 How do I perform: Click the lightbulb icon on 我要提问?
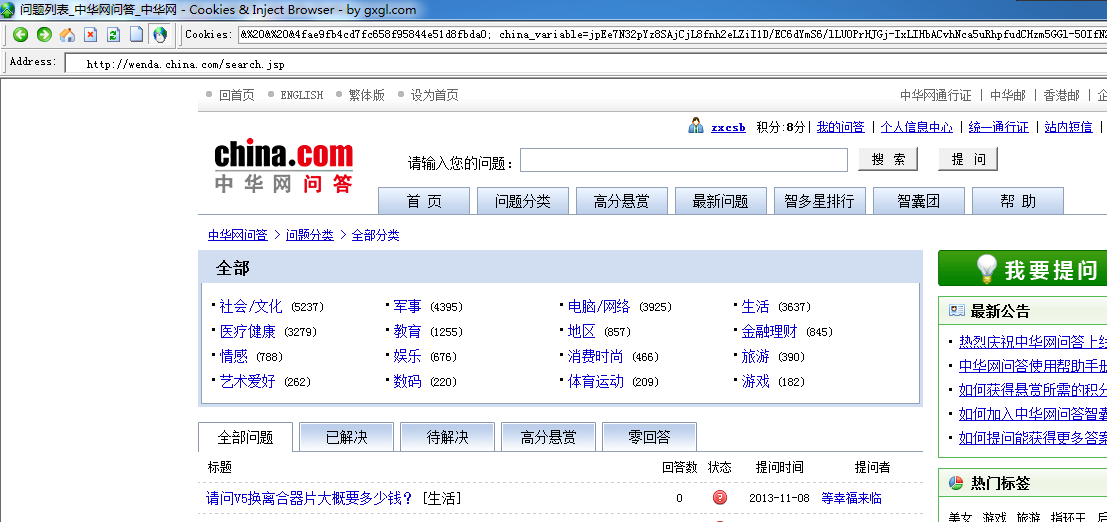point(986,269)
